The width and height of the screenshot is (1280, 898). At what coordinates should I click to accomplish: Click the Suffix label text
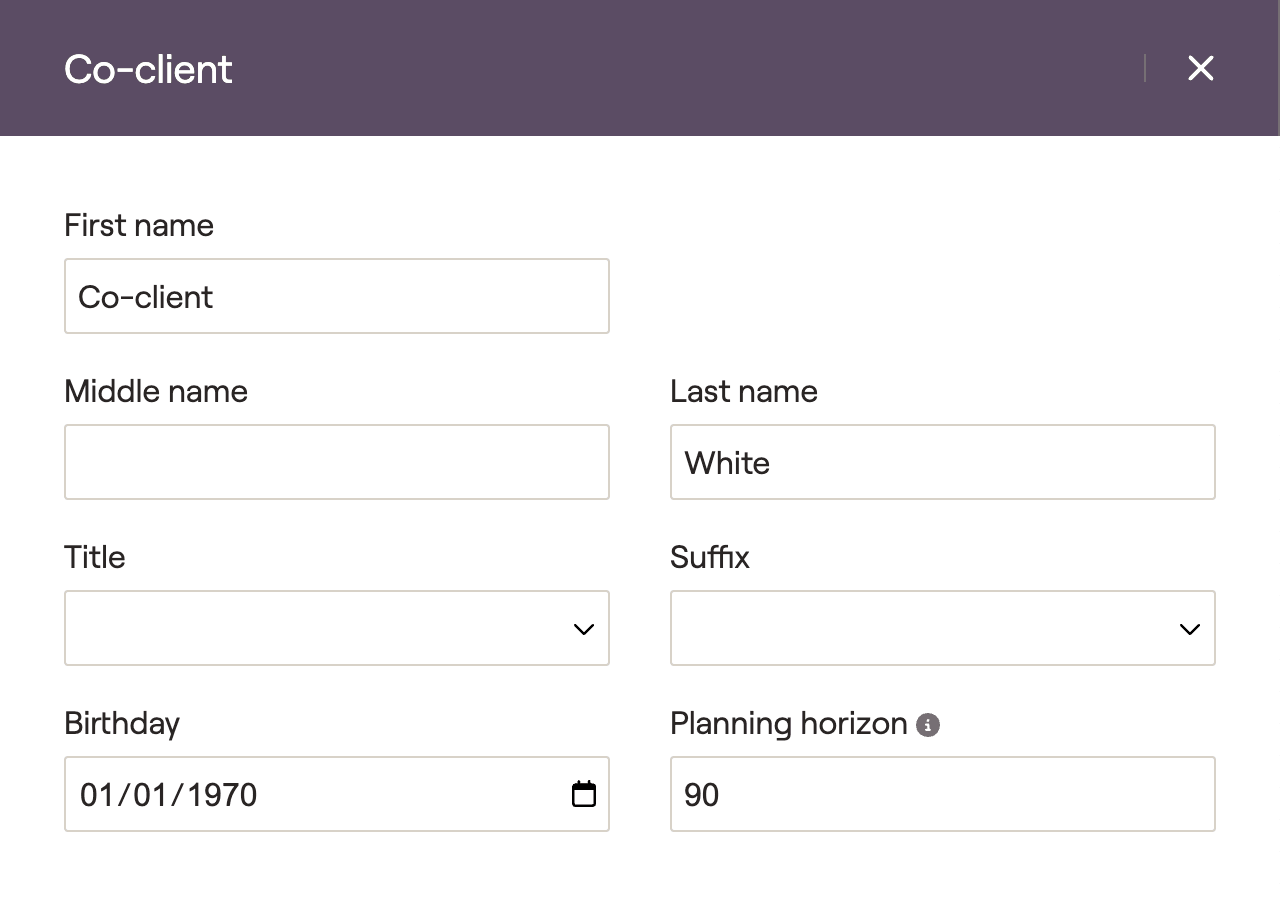(709, 557)
